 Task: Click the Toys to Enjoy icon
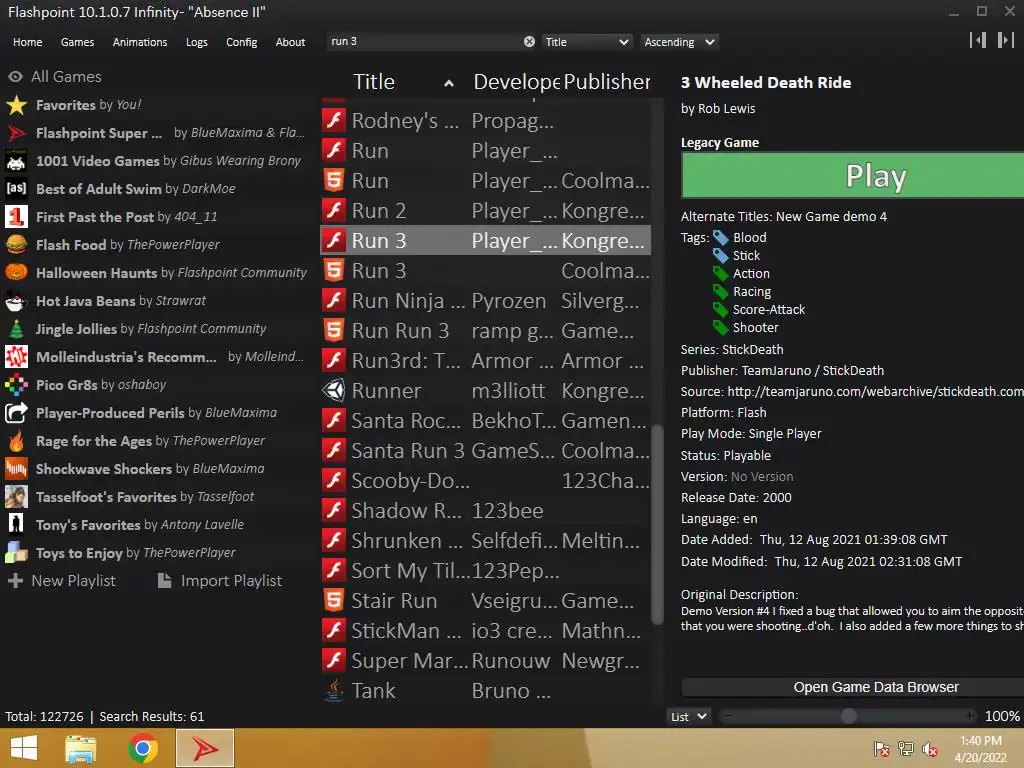pos(16,552)
